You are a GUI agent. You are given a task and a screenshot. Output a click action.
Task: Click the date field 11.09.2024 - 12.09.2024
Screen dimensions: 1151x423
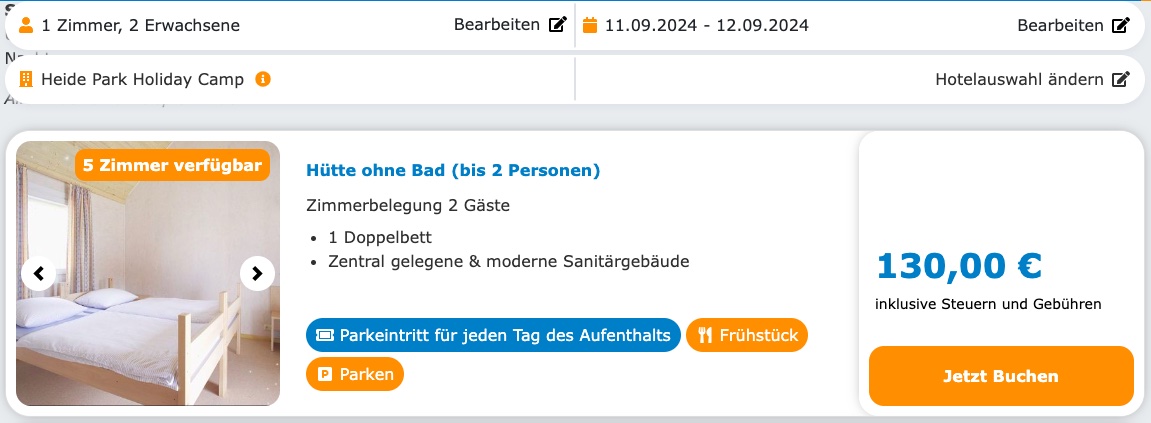point(706,25)
